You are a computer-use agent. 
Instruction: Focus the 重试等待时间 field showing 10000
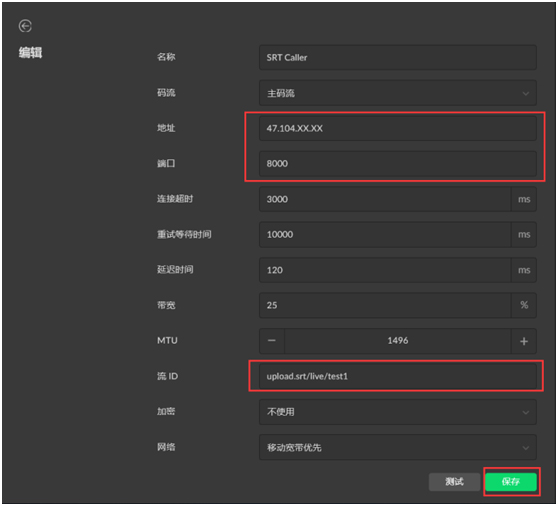coord(385,234)
